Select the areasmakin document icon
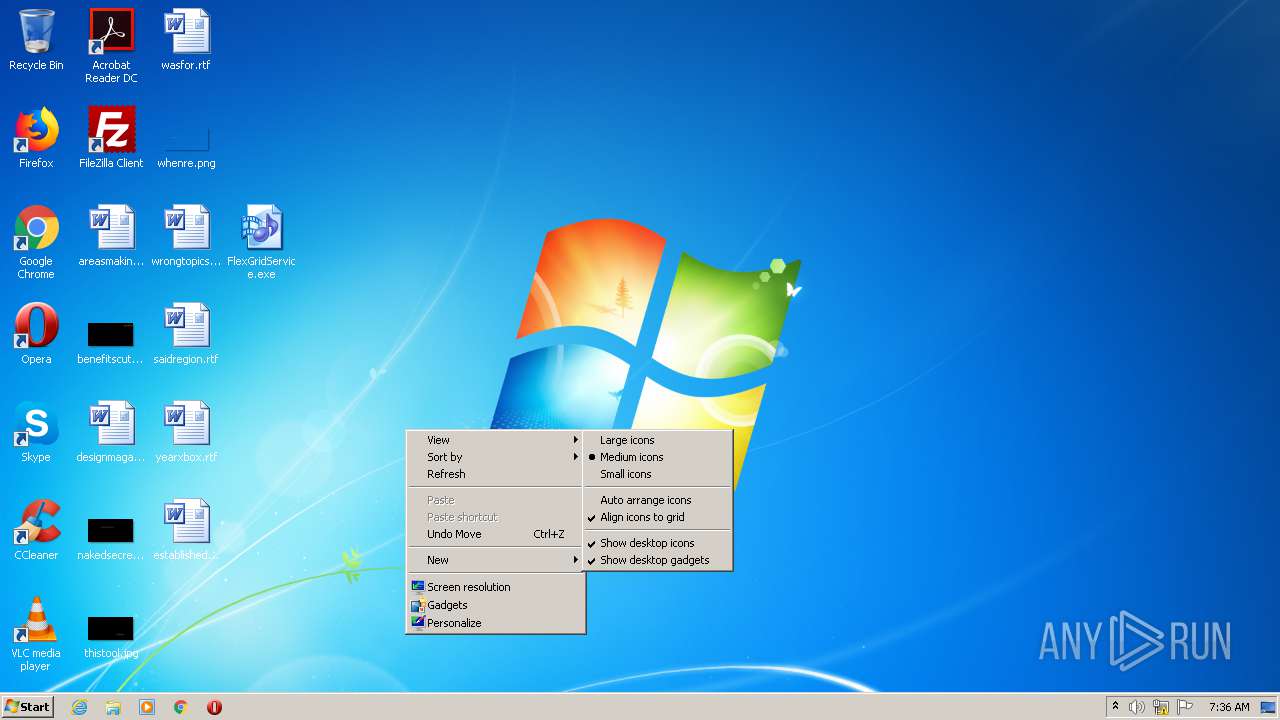Viewport: 1280px width, 720px height. [111, 236]
